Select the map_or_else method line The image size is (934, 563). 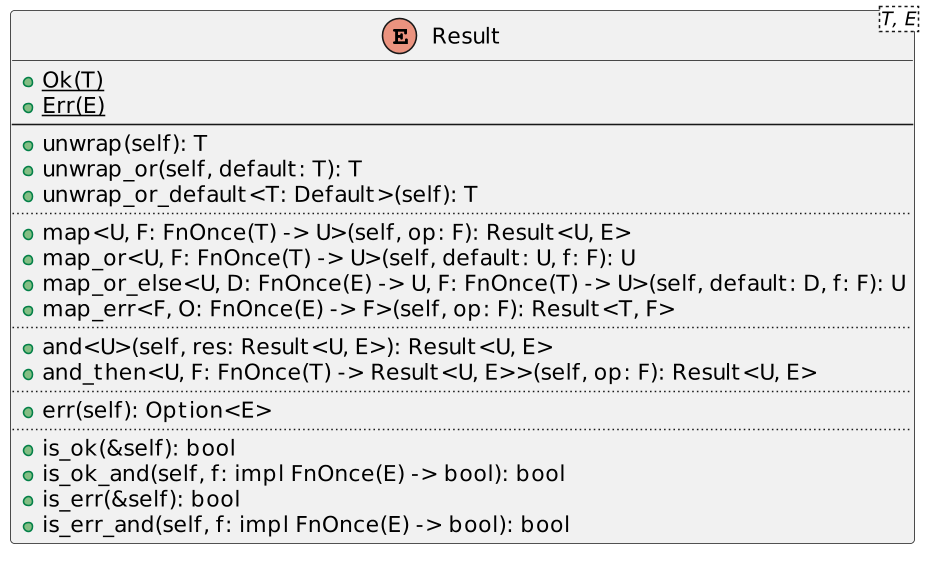click(x=474, y=284)
